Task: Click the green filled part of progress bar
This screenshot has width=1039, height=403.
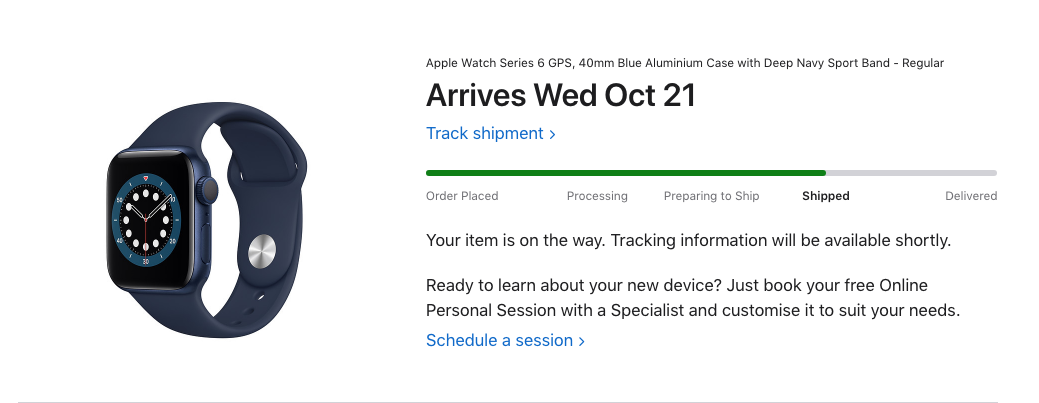Action: tap(626, 173)
